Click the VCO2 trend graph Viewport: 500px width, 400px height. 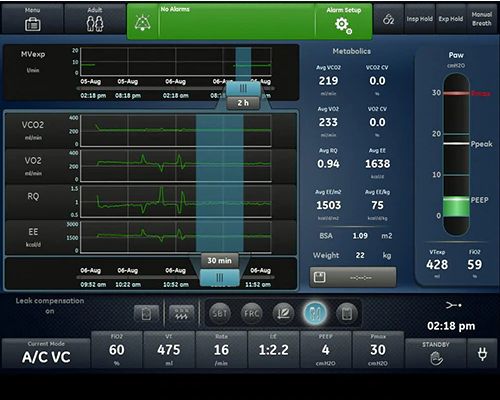pyautogui.click(x=176, y=131)
